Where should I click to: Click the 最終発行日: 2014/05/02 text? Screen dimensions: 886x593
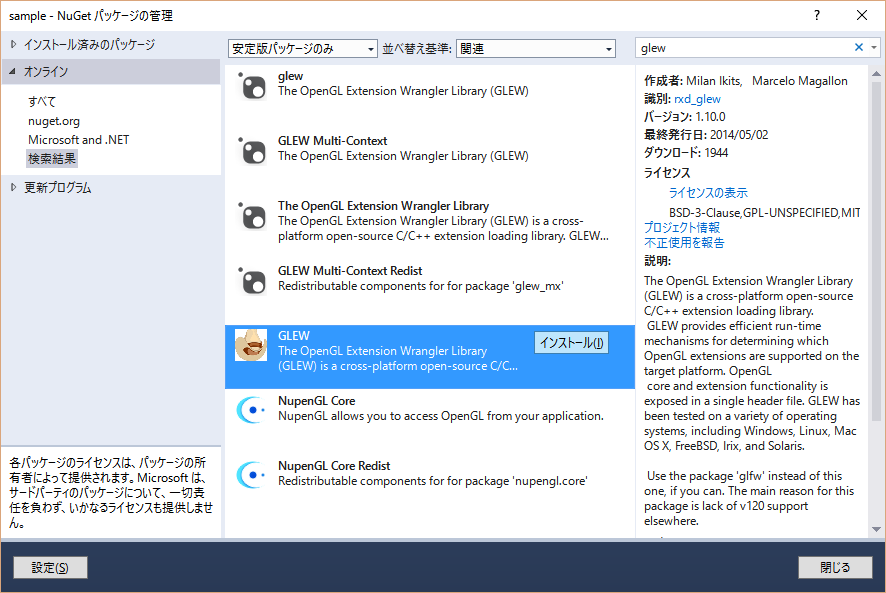(x=706, y=135)
